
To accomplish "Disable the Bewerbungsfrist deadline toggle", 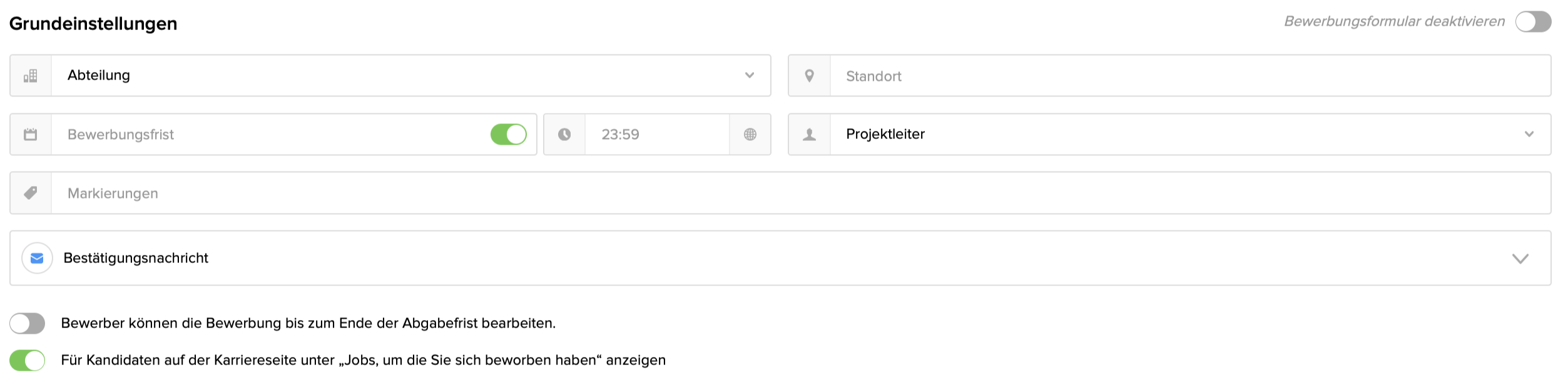I will (508, 135).
